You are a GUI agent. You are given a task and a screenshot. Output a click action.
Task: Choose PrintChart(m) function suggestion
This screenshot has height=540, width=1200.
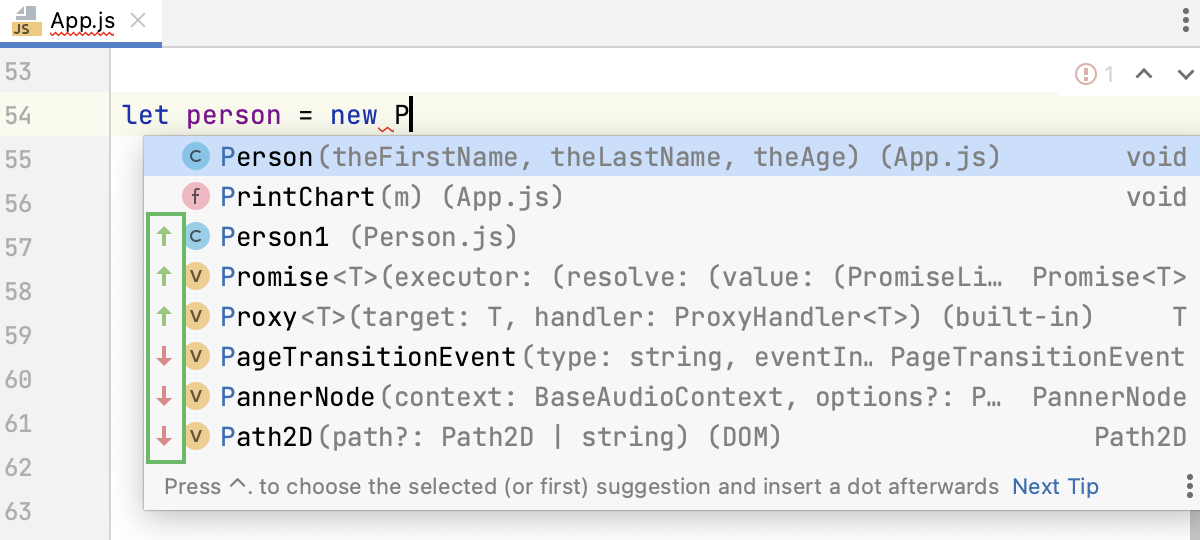[x=390, y=197]
